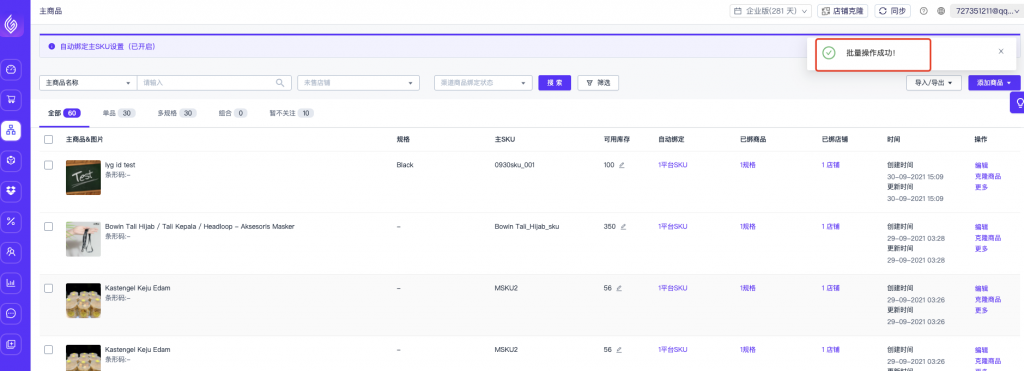Click the 主SKU column header
The image size is (1024, 371).
click(505, 139)
